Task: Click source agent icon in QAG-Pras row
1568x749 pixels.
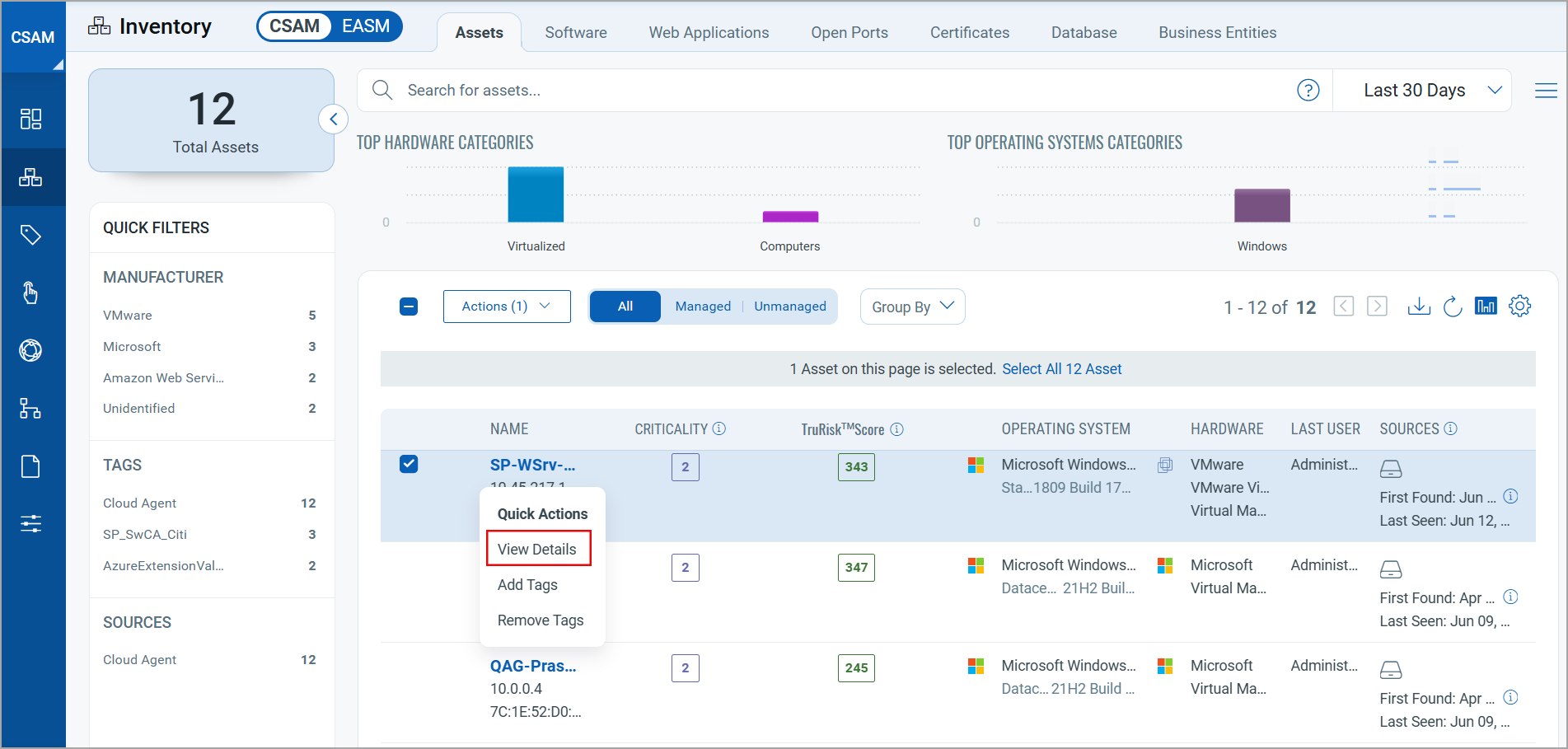Action: click(1391, 670)
